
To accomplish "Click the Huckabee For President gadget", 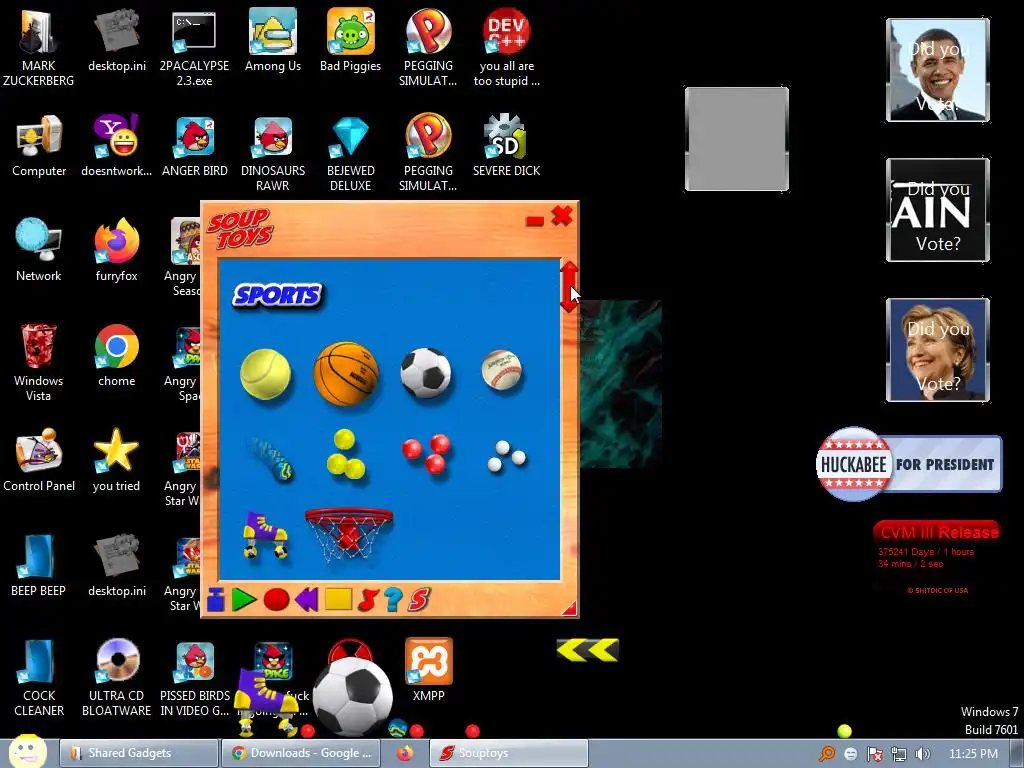I will [x=908, y=464].
